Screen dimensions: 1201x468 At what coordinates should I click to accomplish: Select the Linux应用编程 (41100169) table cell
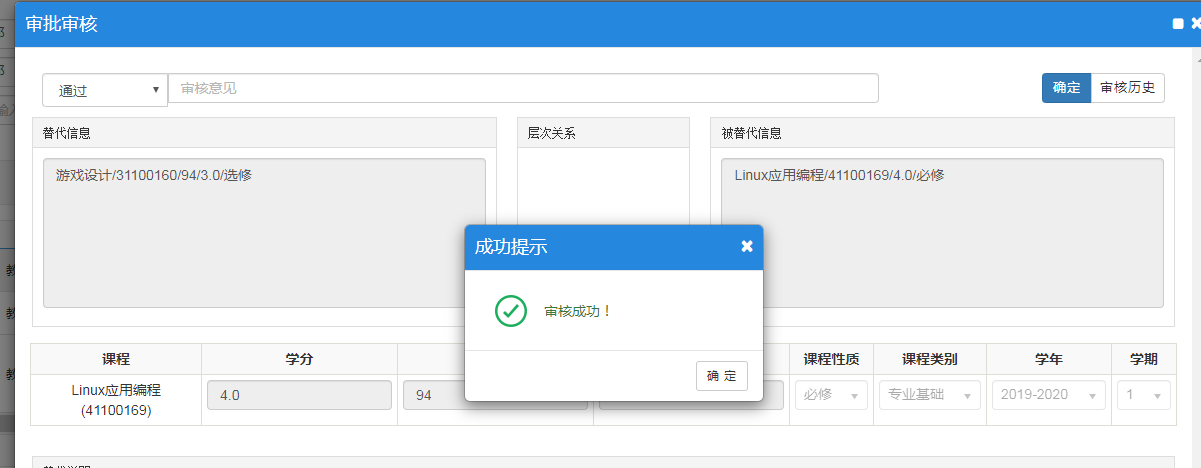coord(116,399)
